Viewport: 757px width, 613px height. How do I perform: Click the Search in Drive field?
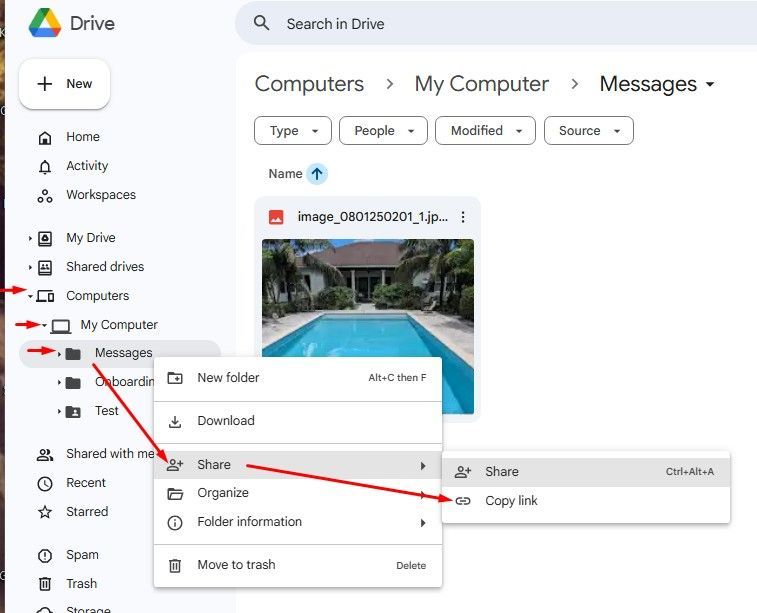(x=497, y=23)
